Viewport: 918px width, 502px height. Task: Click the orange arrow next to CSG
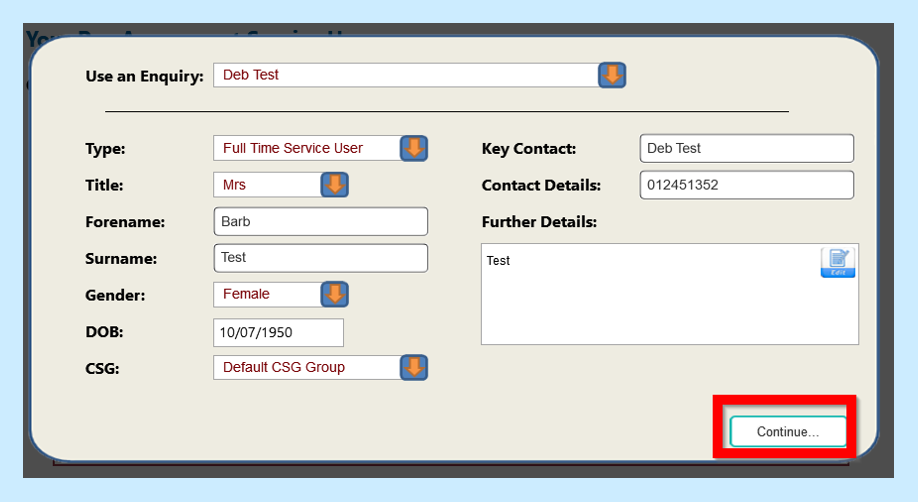click(414, 367)
